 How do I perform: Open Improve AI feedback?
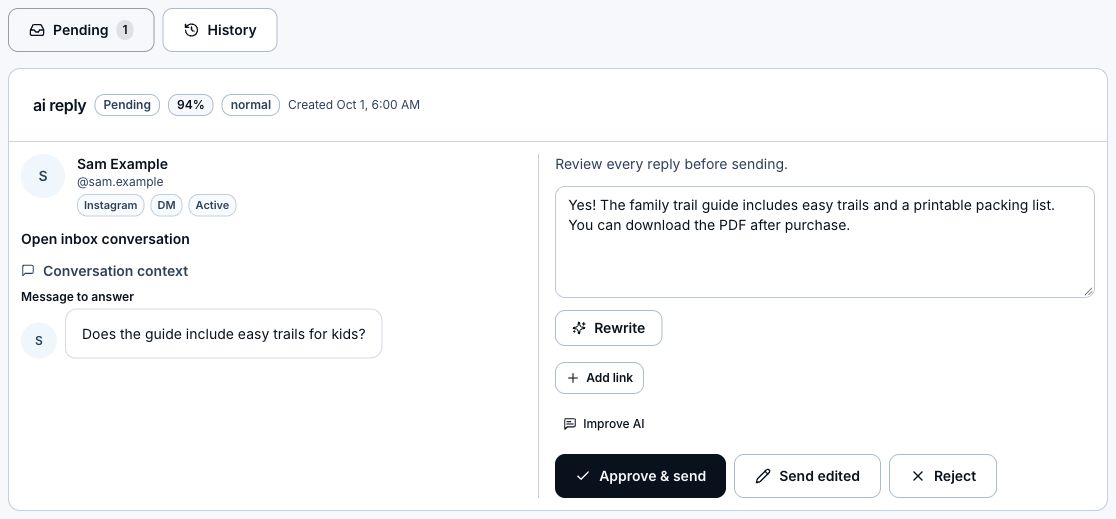point(604,424)
